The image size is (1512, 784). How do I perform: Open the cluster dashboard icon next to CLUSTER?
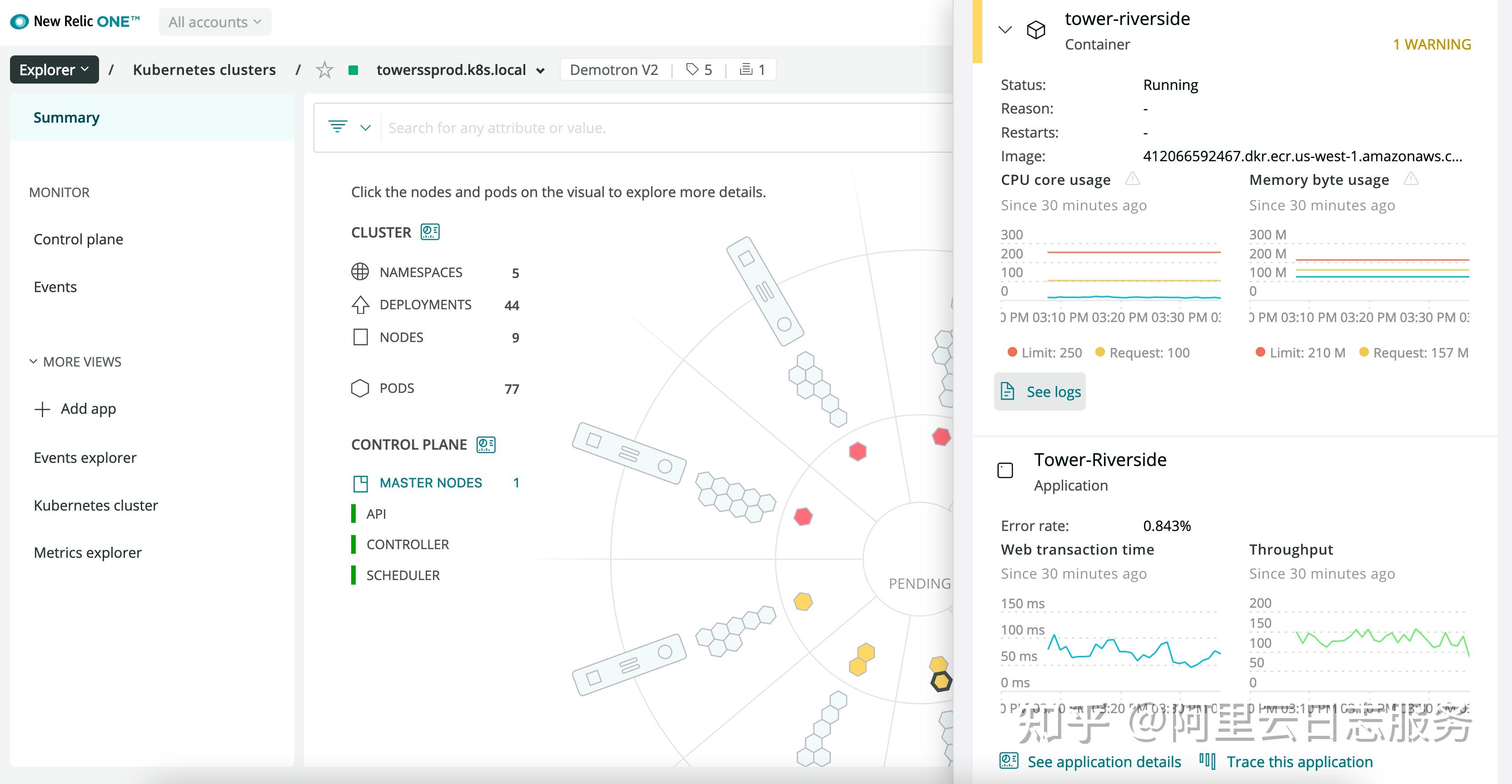click(430, 232)
